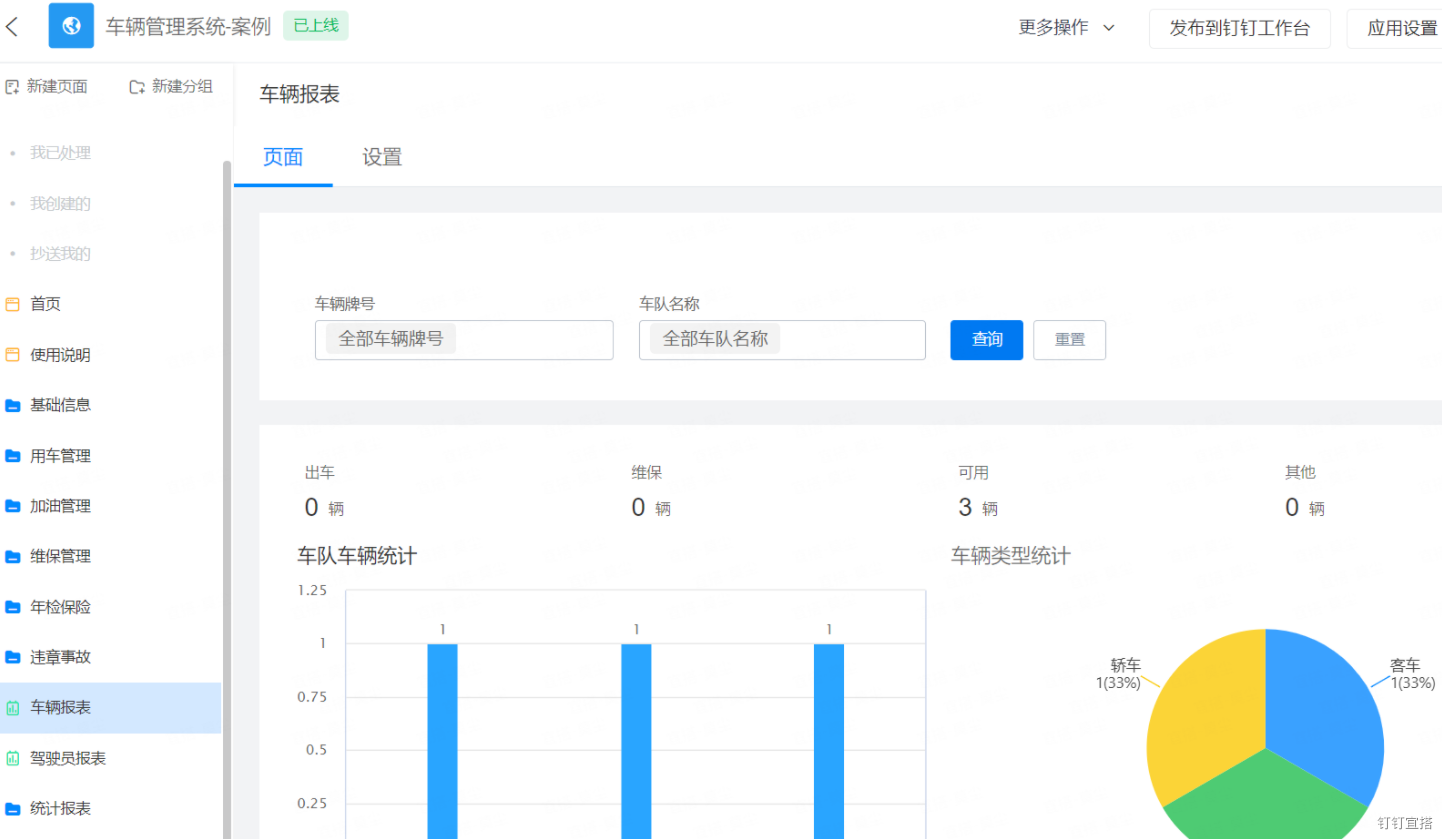Image resolution: width=1442 pixels, height=839 pixels.
Task: Click the 车队车辆统计 chart title
Action: 357,556
